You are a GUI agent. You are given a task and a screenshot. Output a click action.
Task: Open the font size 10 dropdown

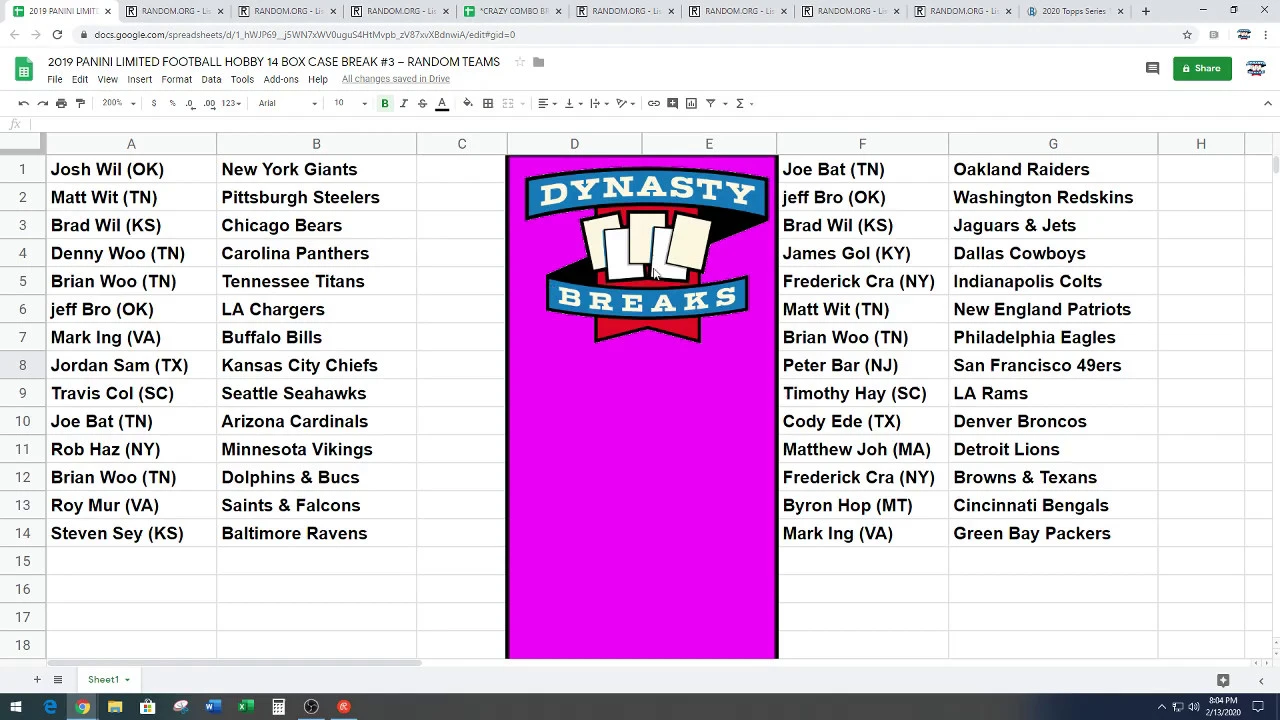(349, 103)
